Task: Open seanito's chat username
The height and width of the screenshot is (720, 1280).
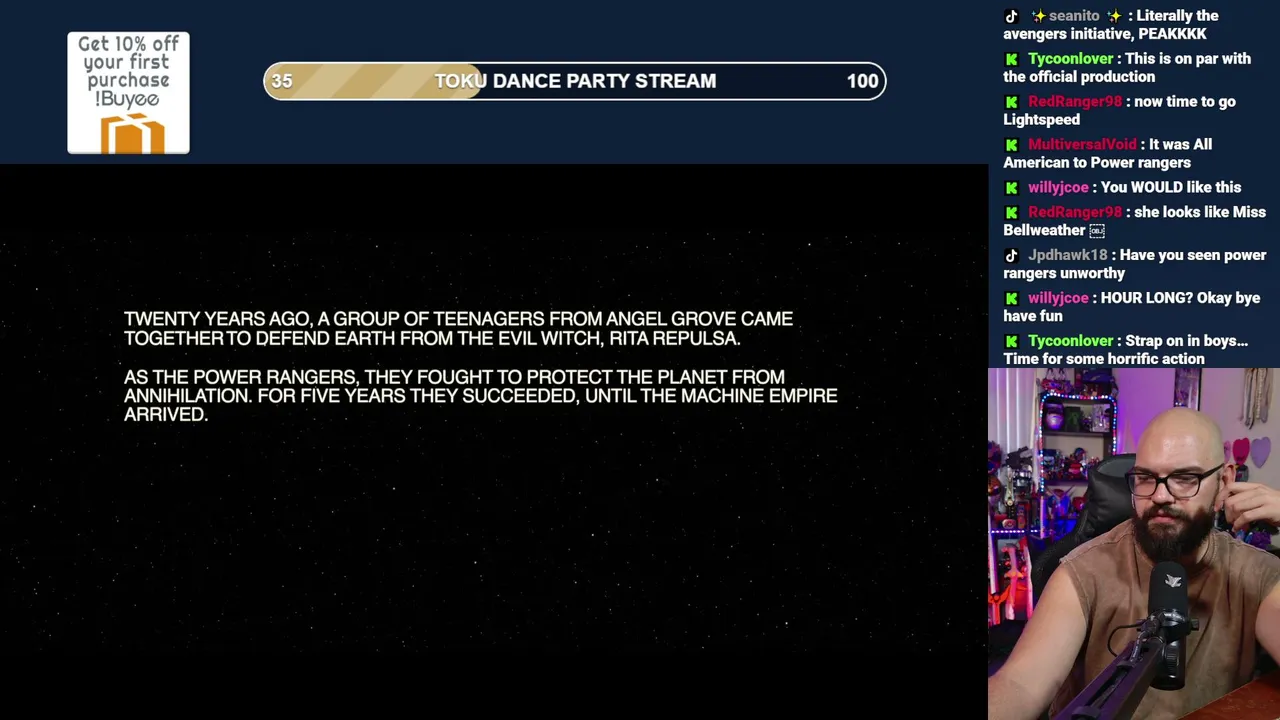Action: click(1076, 16)
